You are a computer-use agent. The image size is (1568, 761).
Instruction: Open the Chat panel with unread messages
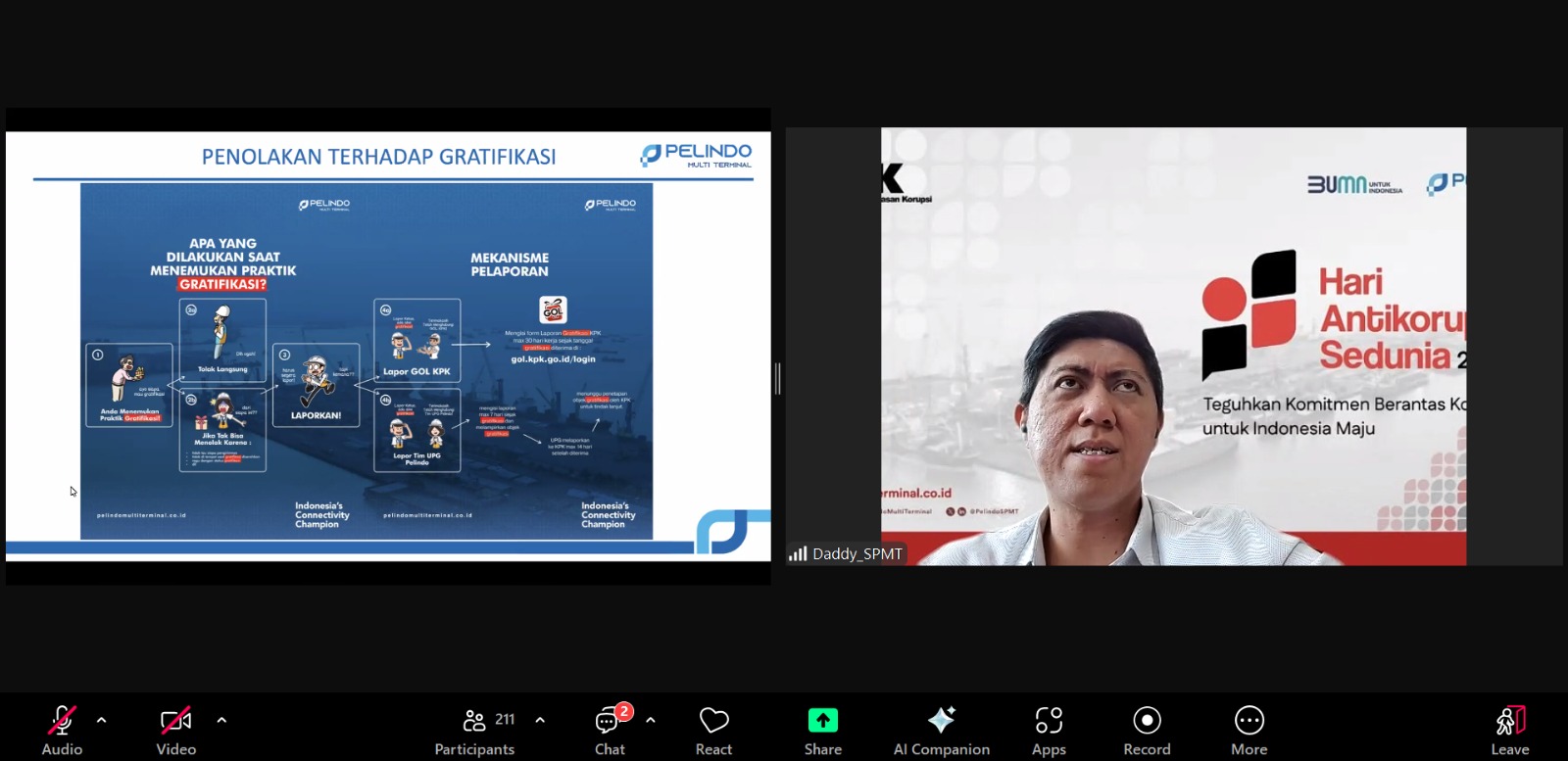click(x=608, y=722)
